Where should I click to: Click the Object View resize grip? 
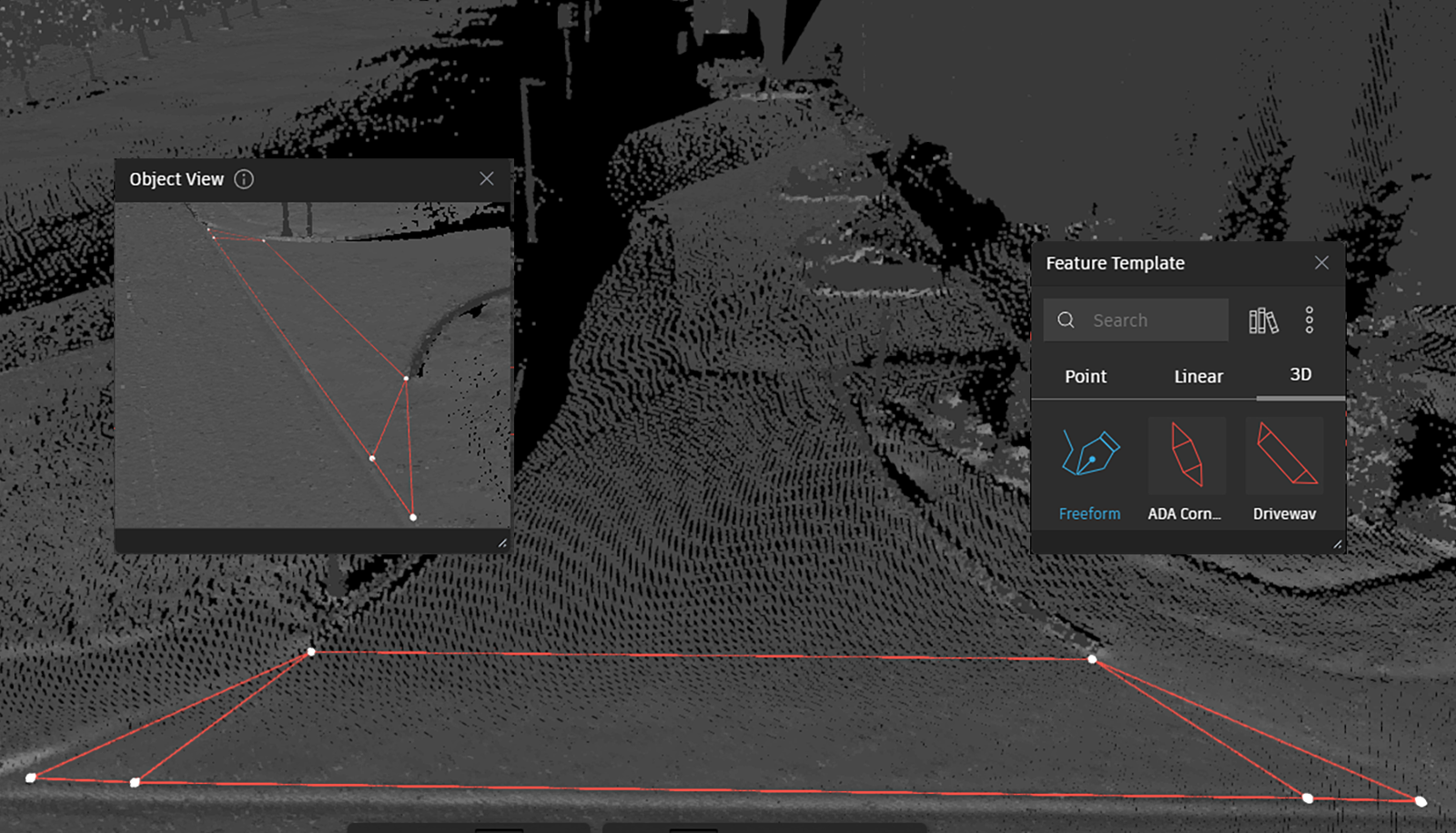502,543
